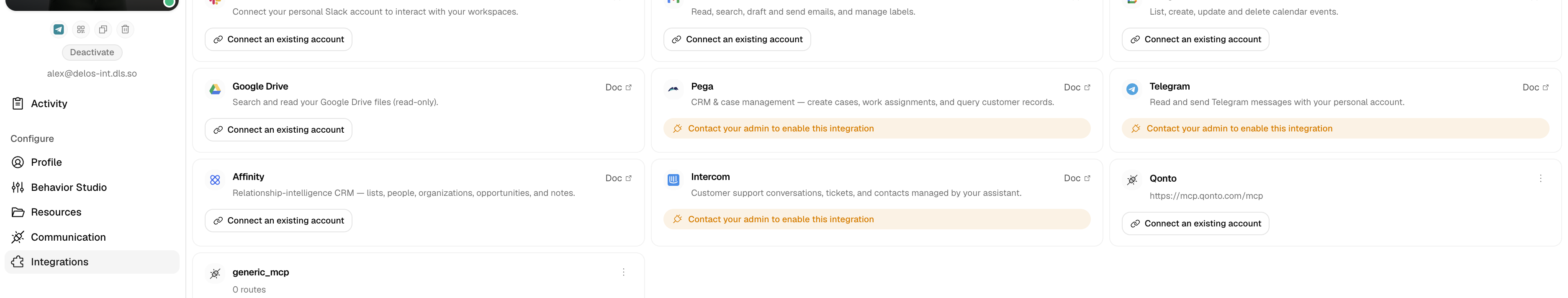Image resolution: width=1568 pixels, height=298 pixels.
Task: Connect an existing account for Google Drive
Action: pyautogui.click(x=278, y=130)
